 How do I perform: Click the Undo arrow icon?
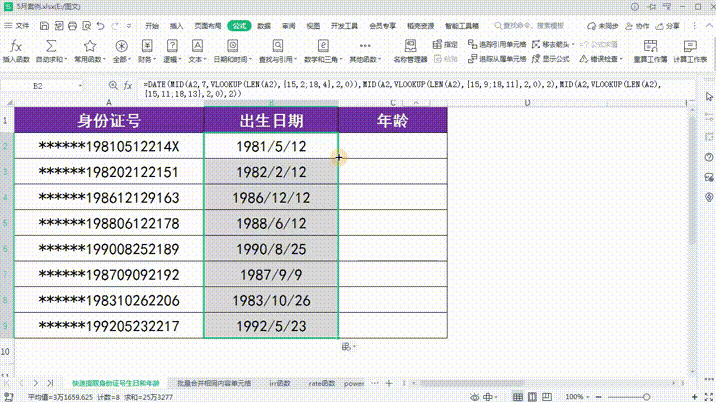[x=101, y=26]
